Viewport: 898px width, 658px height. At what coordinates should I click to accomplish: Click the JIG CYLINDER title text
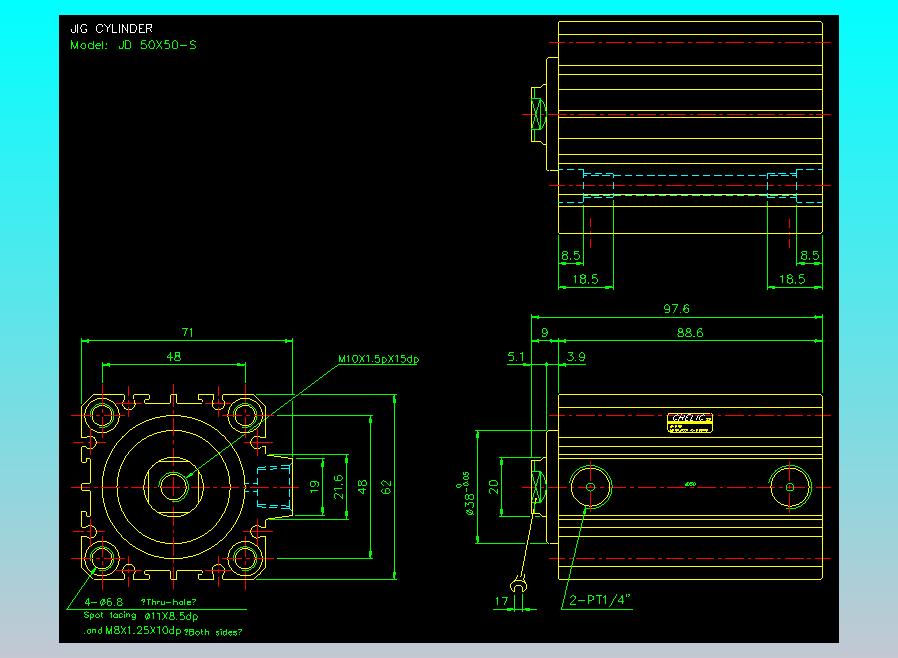coord(111,29)
